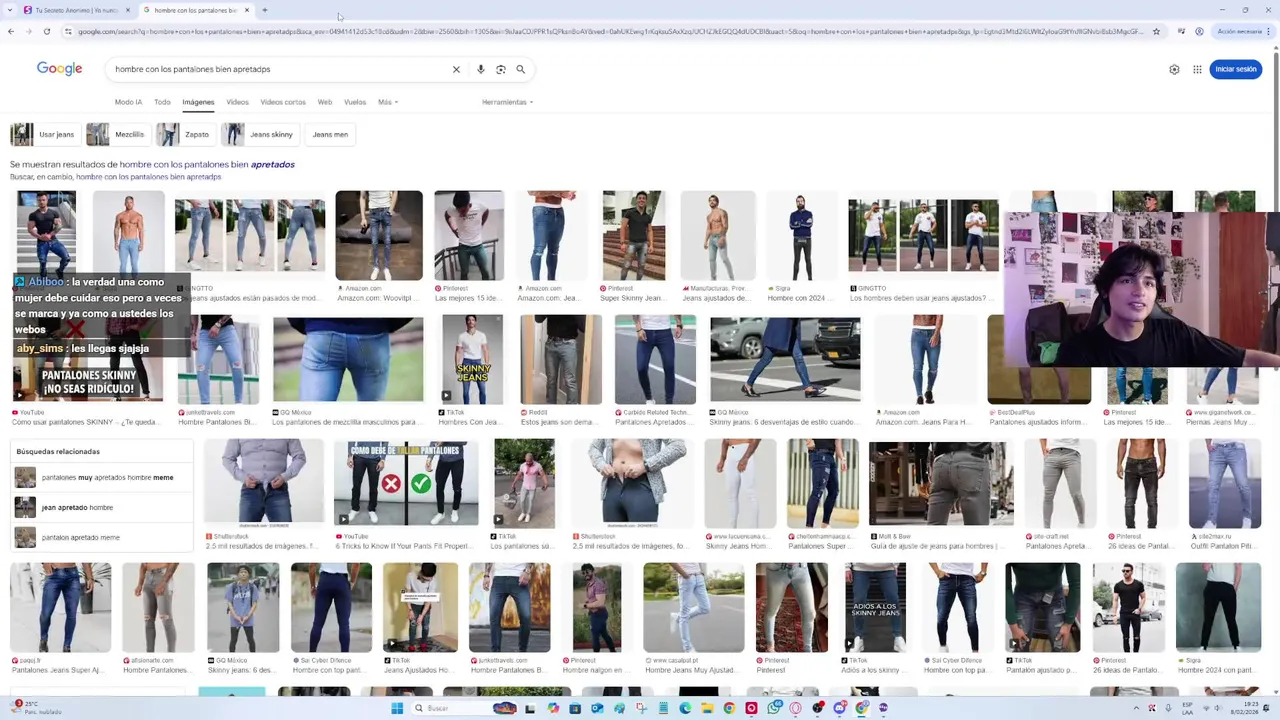Open the Mott & Bow gray jeans thumbnail
1280x720 pixels.
(941, 483)
